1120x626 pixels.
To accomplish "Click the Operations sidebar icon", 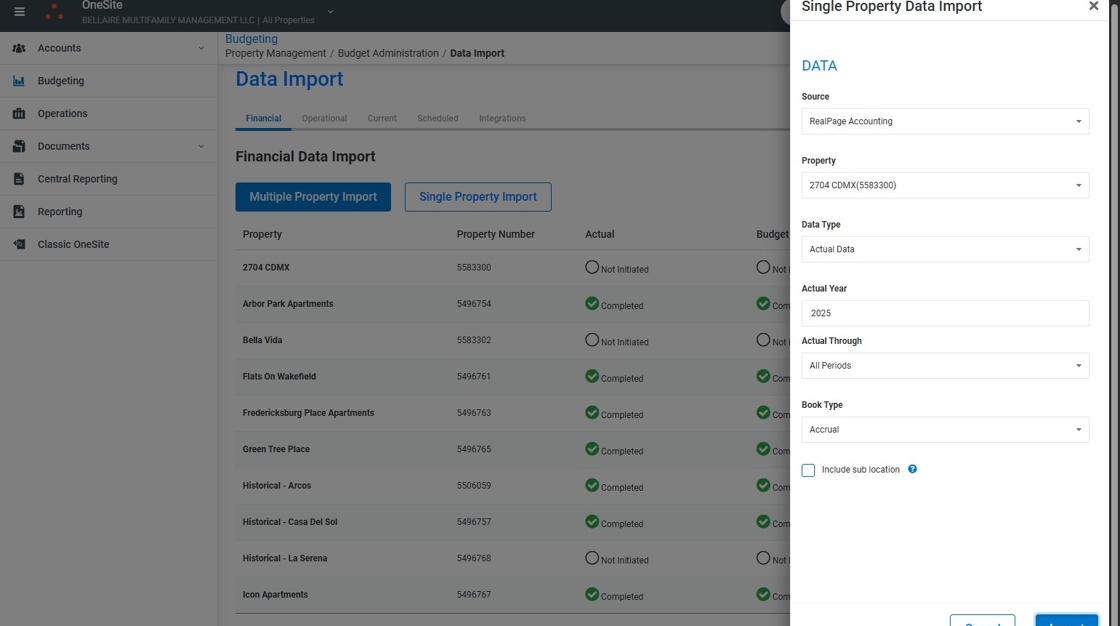I will point(19,114).
